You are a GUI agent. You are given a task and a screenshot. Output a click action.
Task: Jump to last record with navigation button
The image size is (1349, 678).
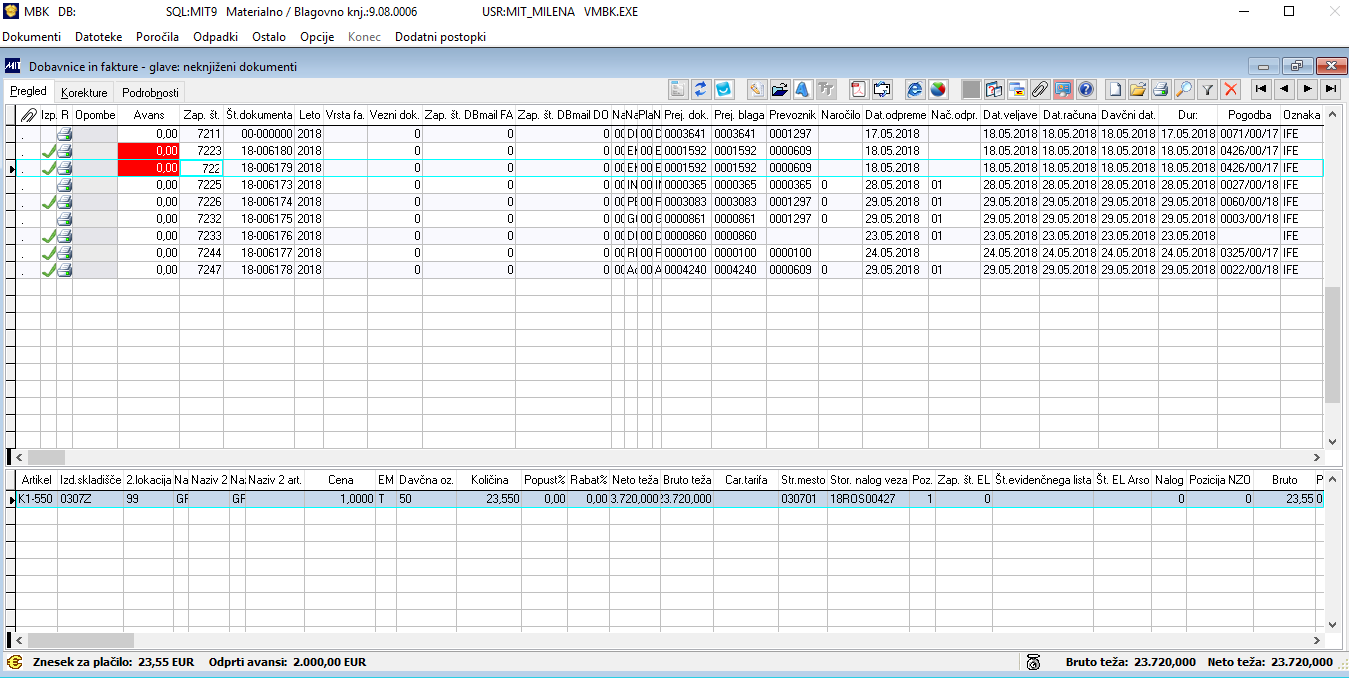[1330, 89]
